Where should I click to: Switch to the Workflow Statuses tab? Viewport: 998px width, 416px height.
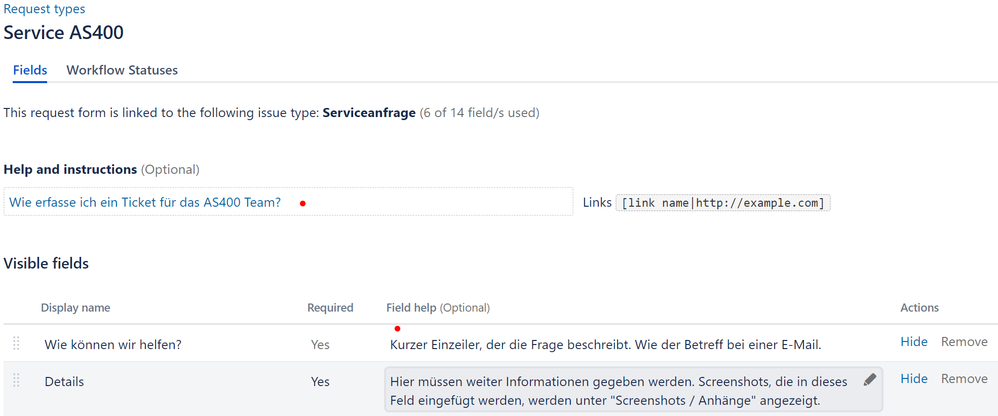(x=122, y=70)
